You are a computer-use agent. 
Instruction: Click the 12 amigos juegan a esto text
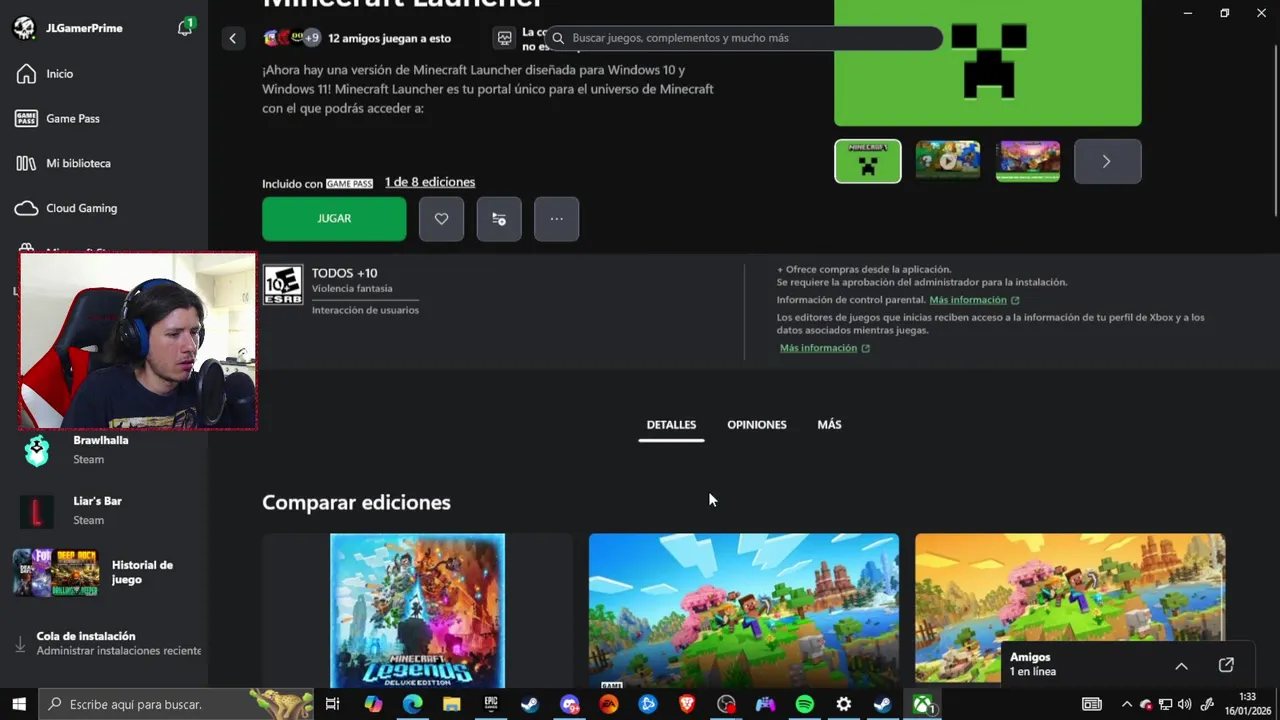tap(389, 38)
